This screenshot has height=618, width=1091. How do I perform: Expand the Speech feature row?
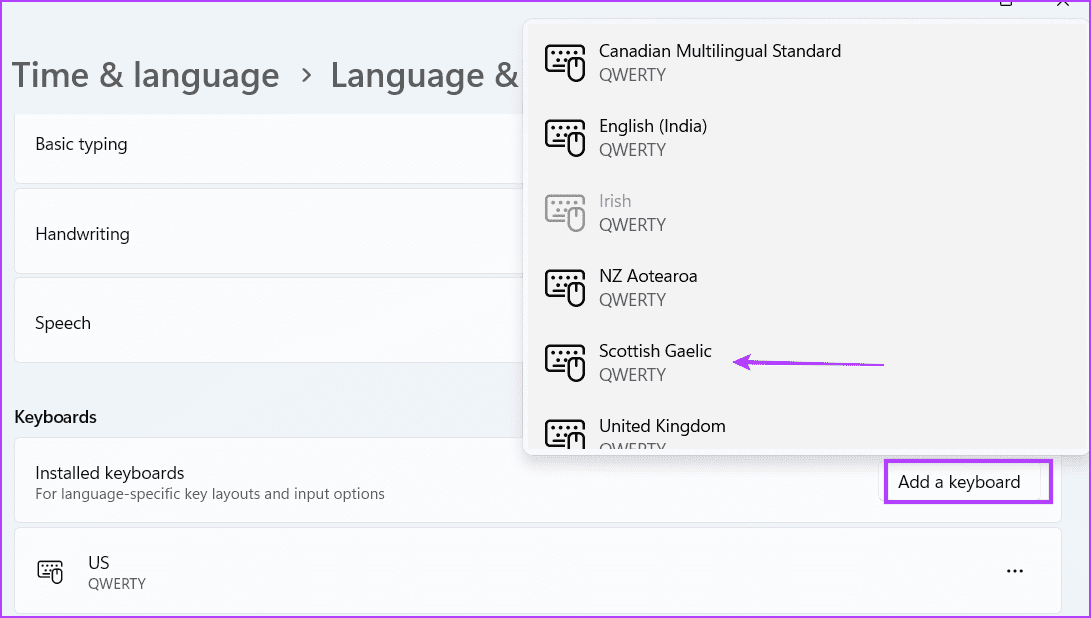[x=269, y=321]
